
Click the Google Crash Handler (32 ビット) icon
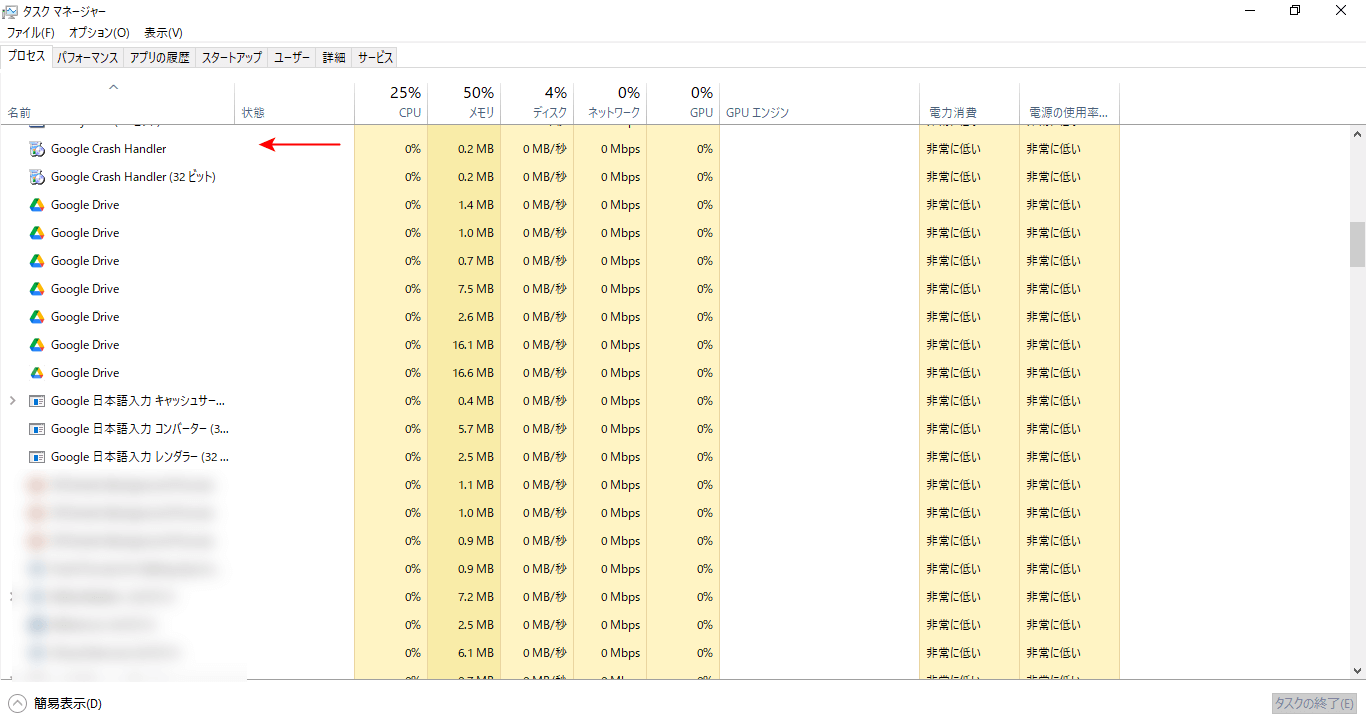point(37,177)
